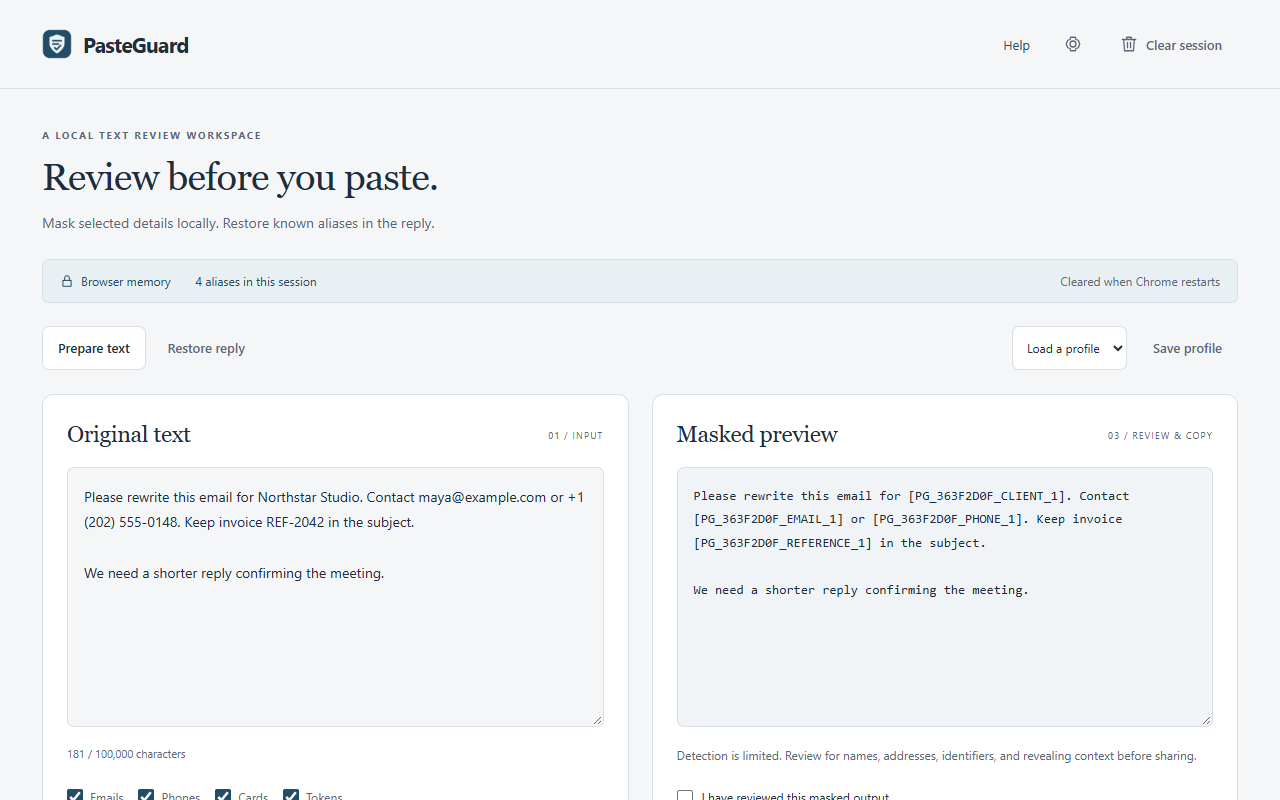1280x800 pixels.
Task: Click the '4 aliases in this session' text
Action: coord(256,282)
